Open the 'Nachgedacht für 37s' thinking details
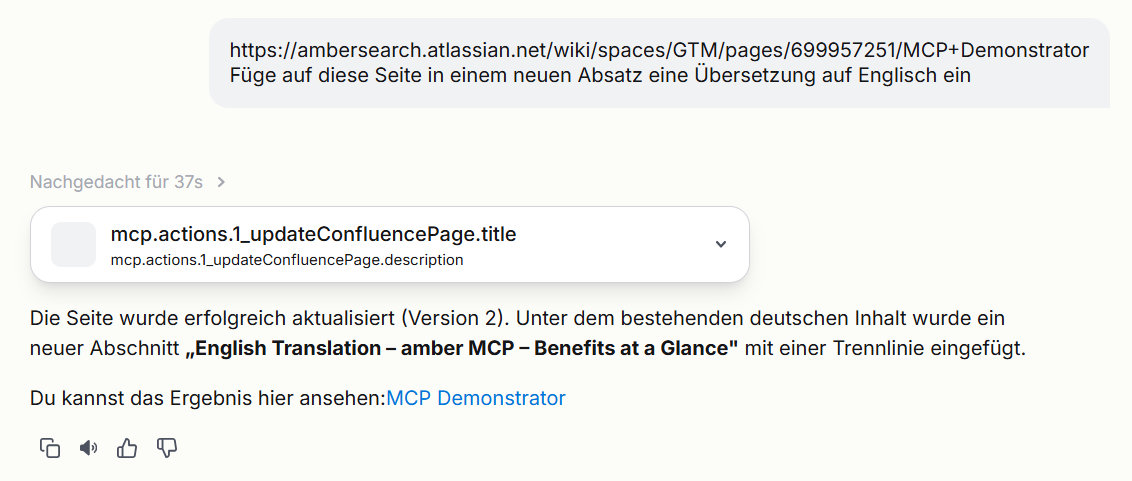1132x481 pixels. coord(116,182)
